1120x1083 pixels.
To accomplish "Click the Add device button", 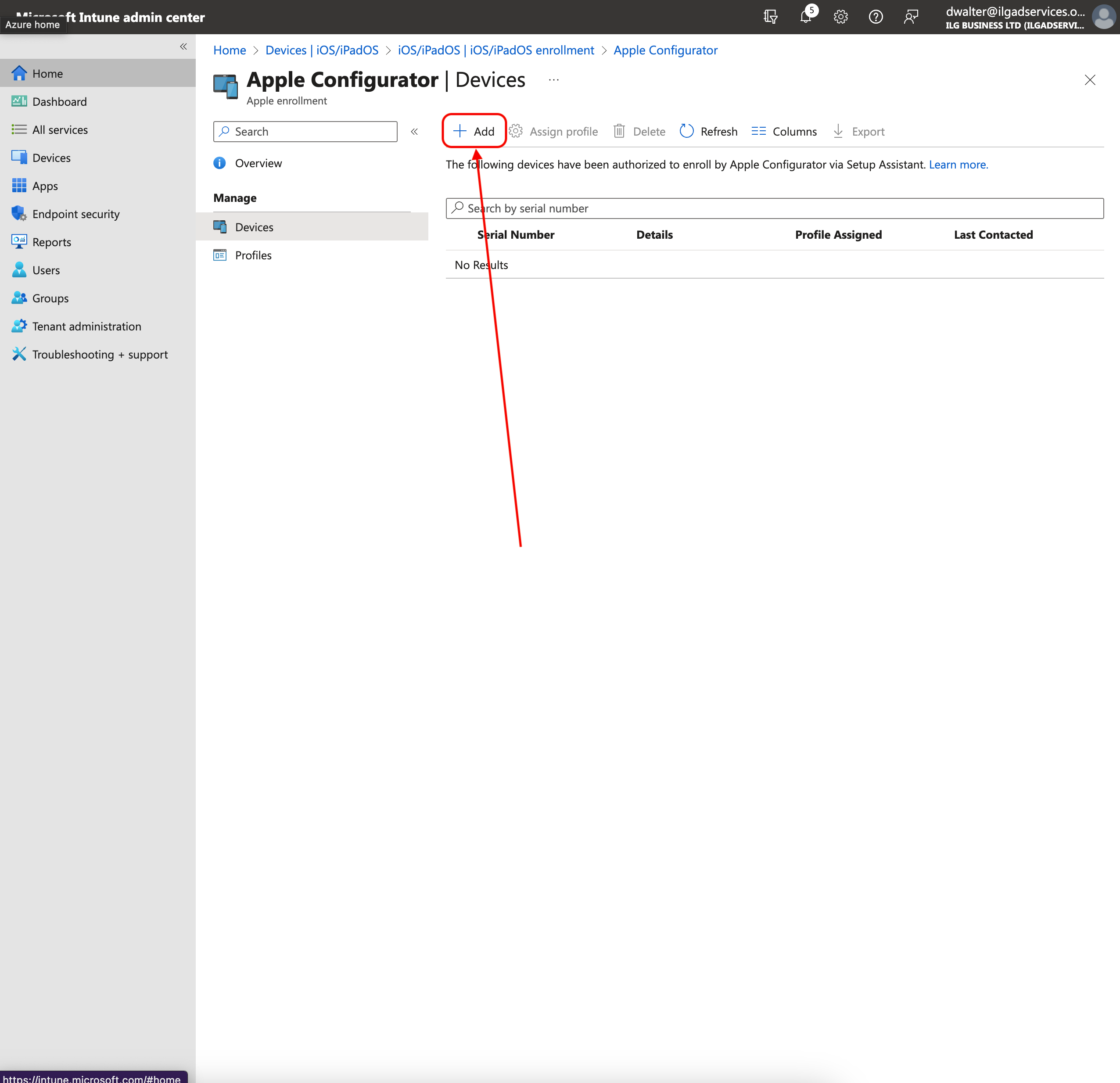I will (474, 132).
